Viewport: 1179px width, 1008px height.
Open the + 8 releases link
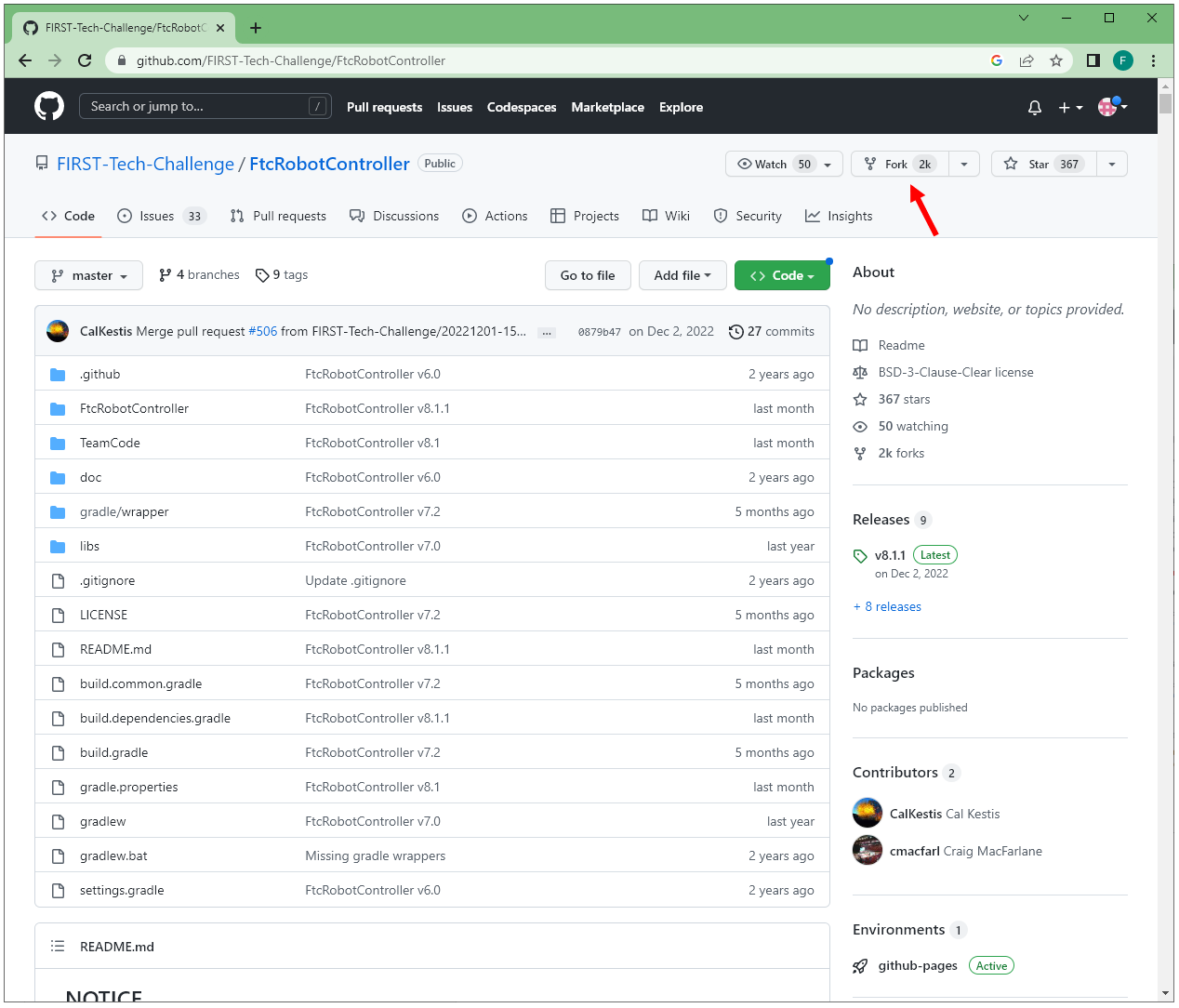(x=887, y=606)
